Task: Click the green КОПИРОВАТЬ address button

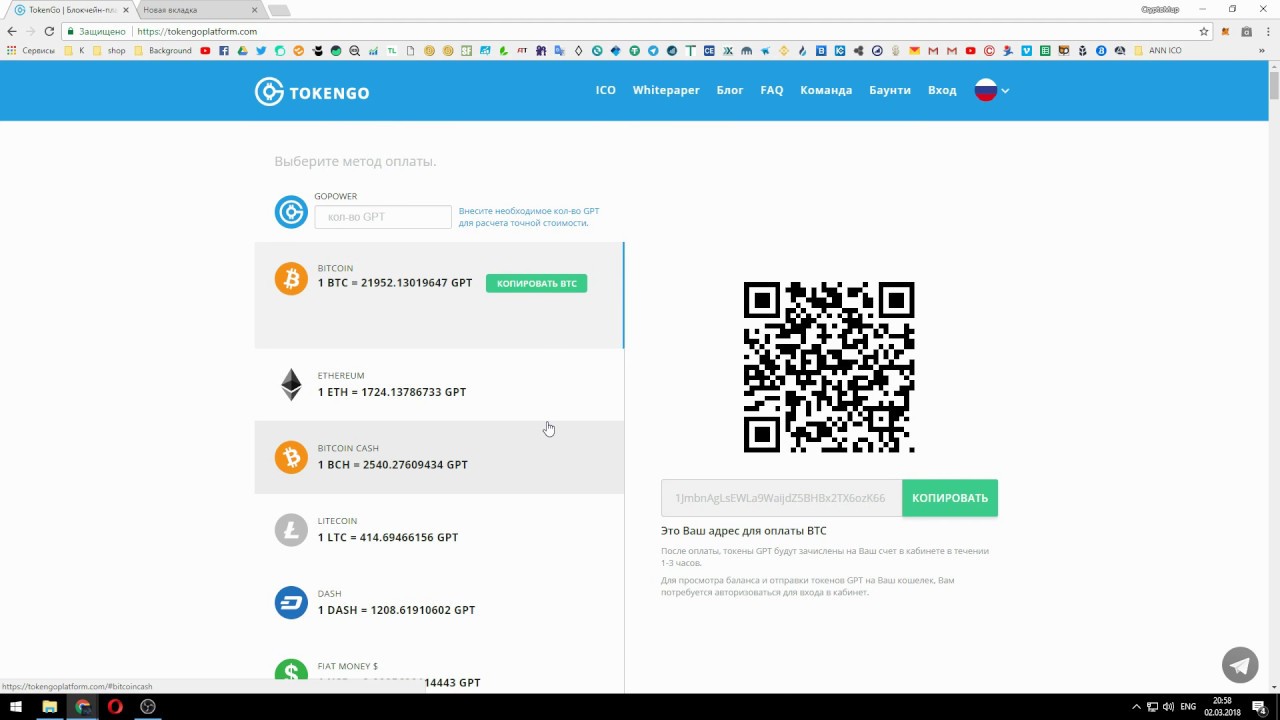Action: click(x=950, y=498)
